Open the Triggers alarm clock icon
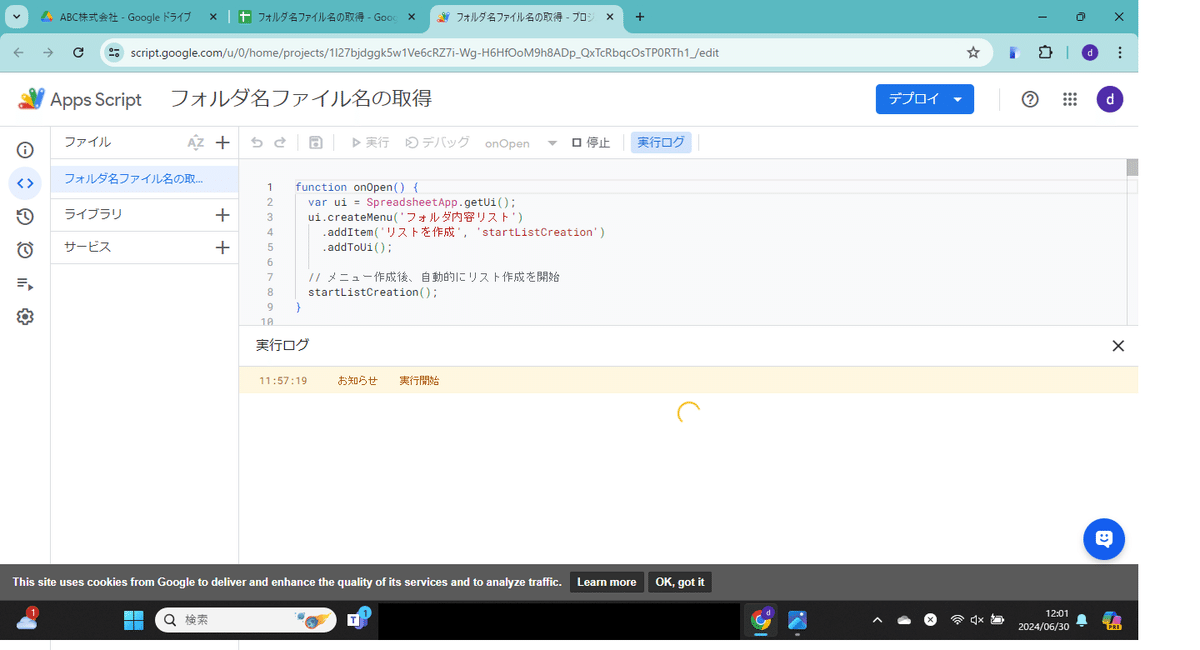This screenshot has width=1200, height=650. tap(25, 250)
